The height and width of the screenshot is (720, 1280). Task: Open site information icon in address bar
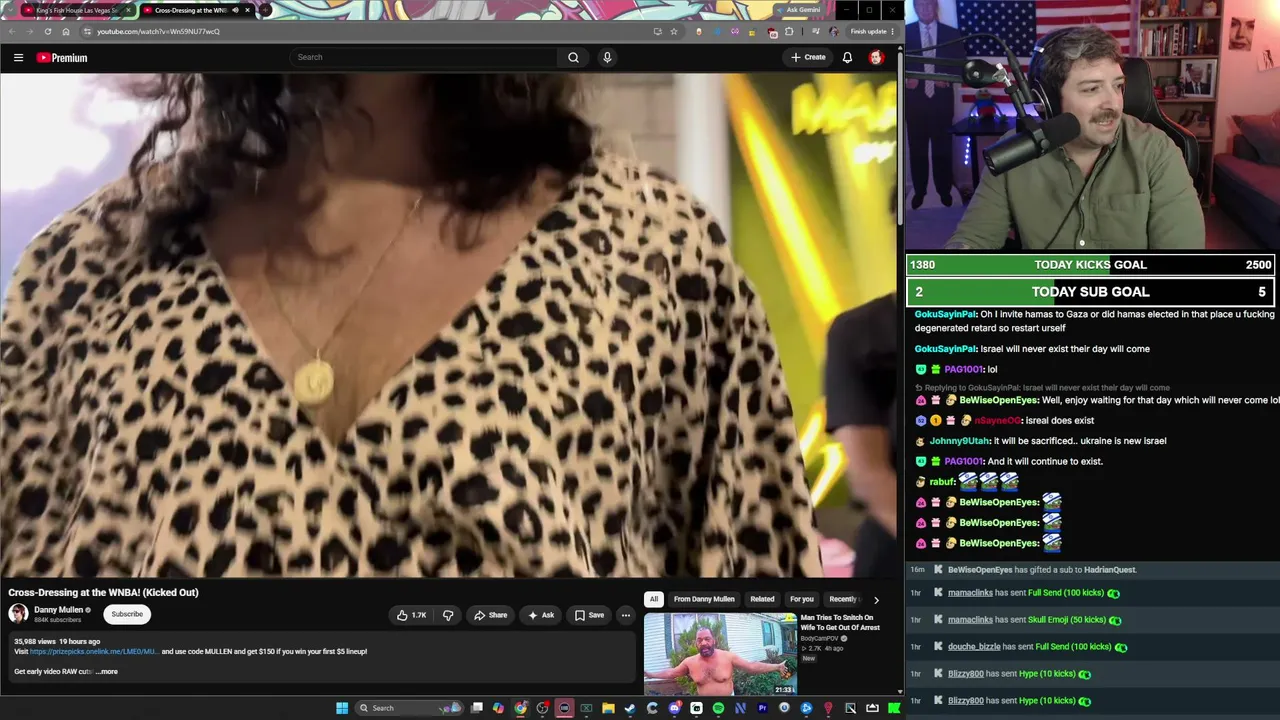coord(87,31)
